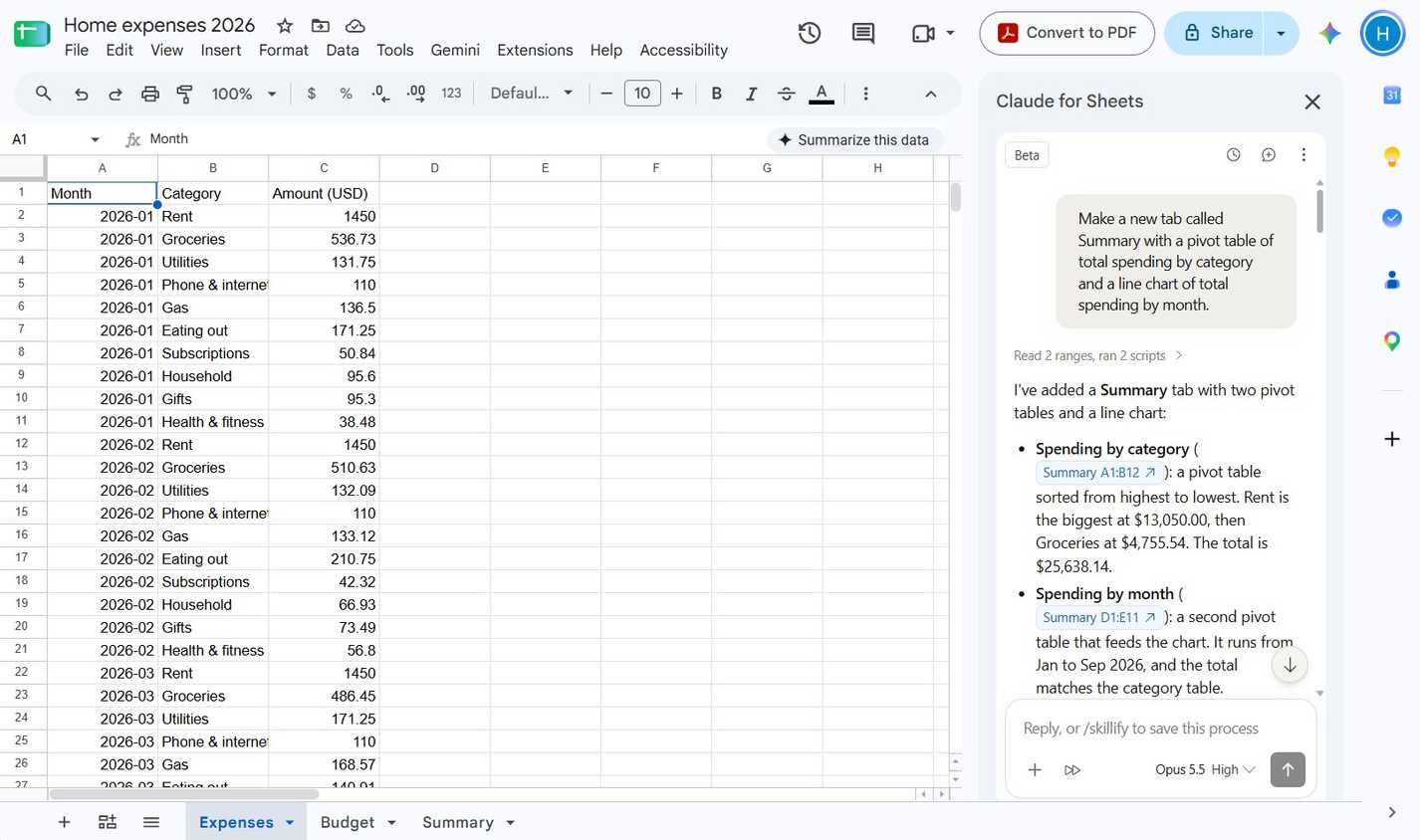Add a new sheet with plus
The height and width of the screenshot is (840, 1420).
[x=64, y=822]
